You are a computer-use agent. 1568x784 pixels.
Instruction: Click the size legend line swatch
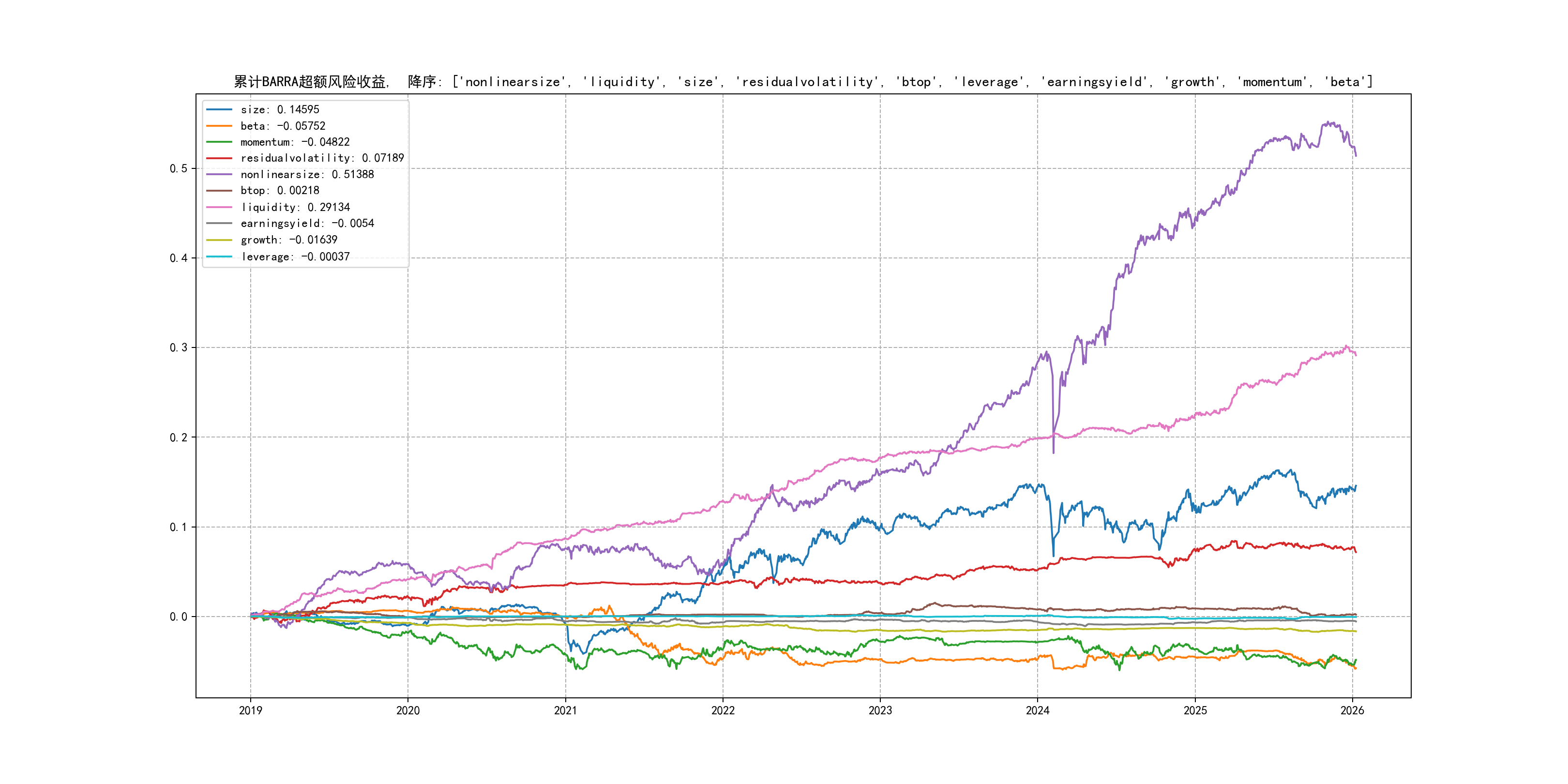pyautogui.click(x=219, y=109)
